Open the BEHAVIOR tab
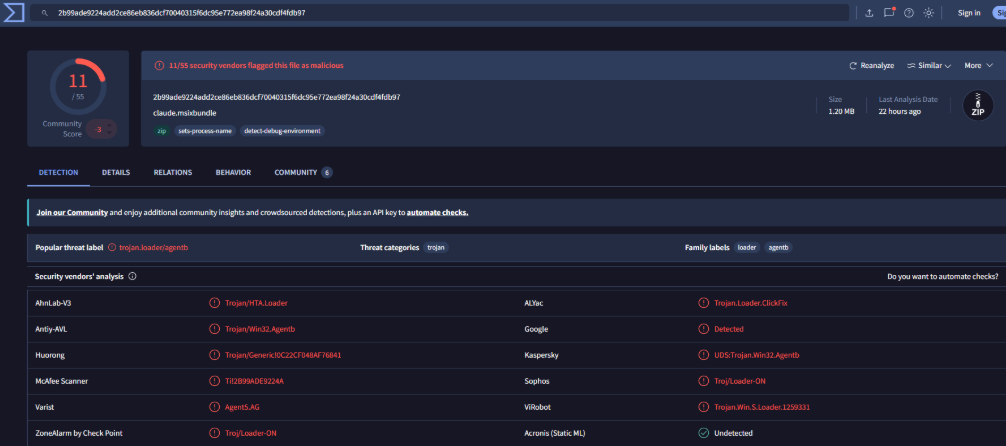Image resolution: width=1006 pixels, height=446 pixels. coord(234,173)
